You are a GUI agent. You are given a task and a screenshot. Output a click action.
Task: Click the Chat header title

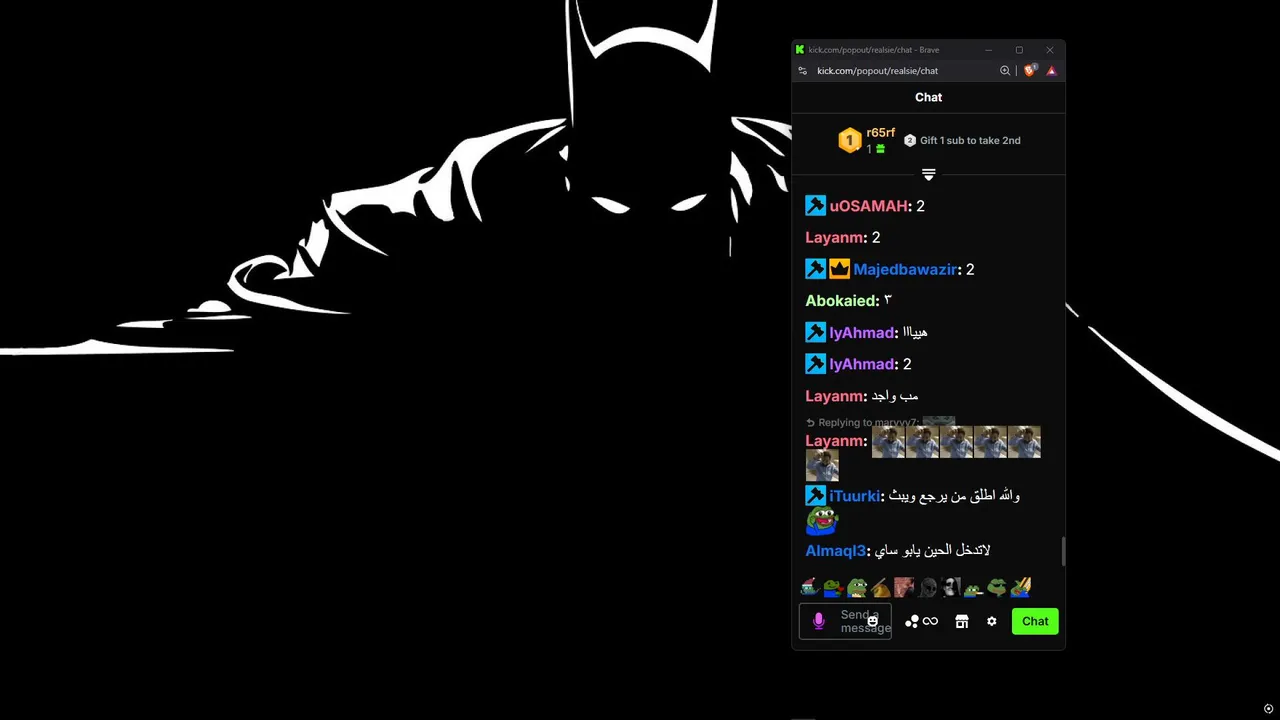pyautogui.click(x=929, y=97)
